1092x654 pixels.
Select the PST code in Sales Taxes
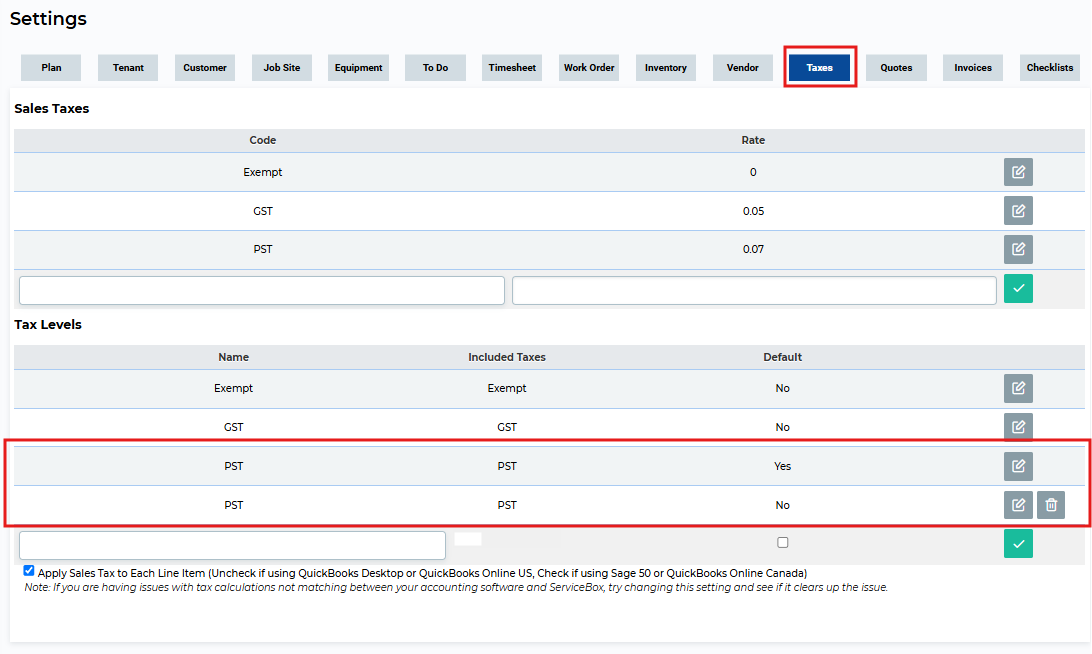coord(263,249)
